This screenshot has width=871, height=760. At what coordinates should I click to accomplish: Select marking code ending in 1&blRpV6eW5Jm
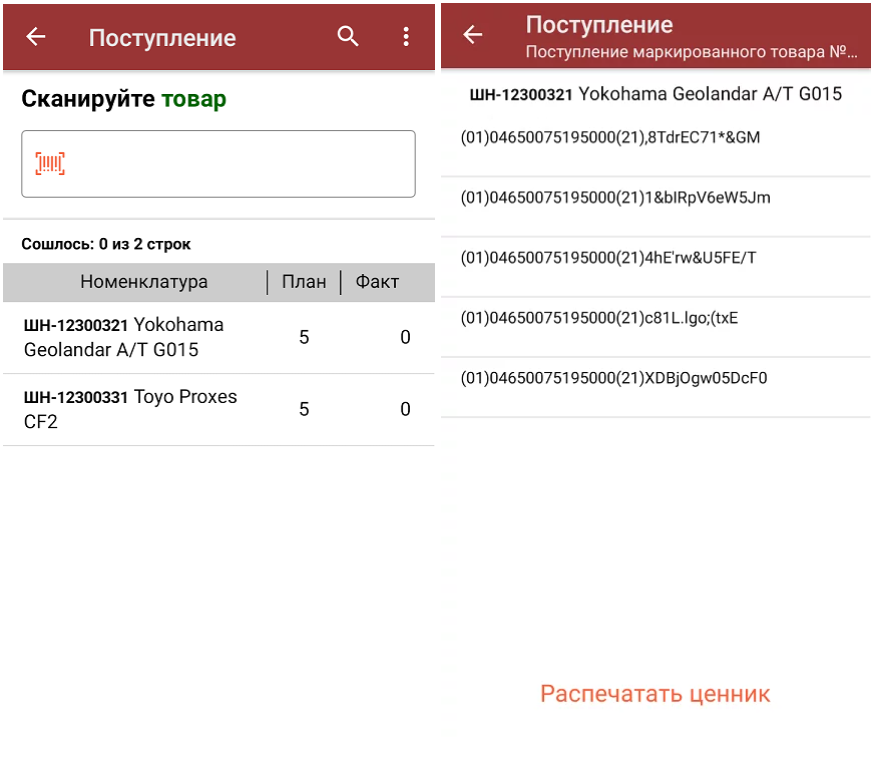point(615,198)
